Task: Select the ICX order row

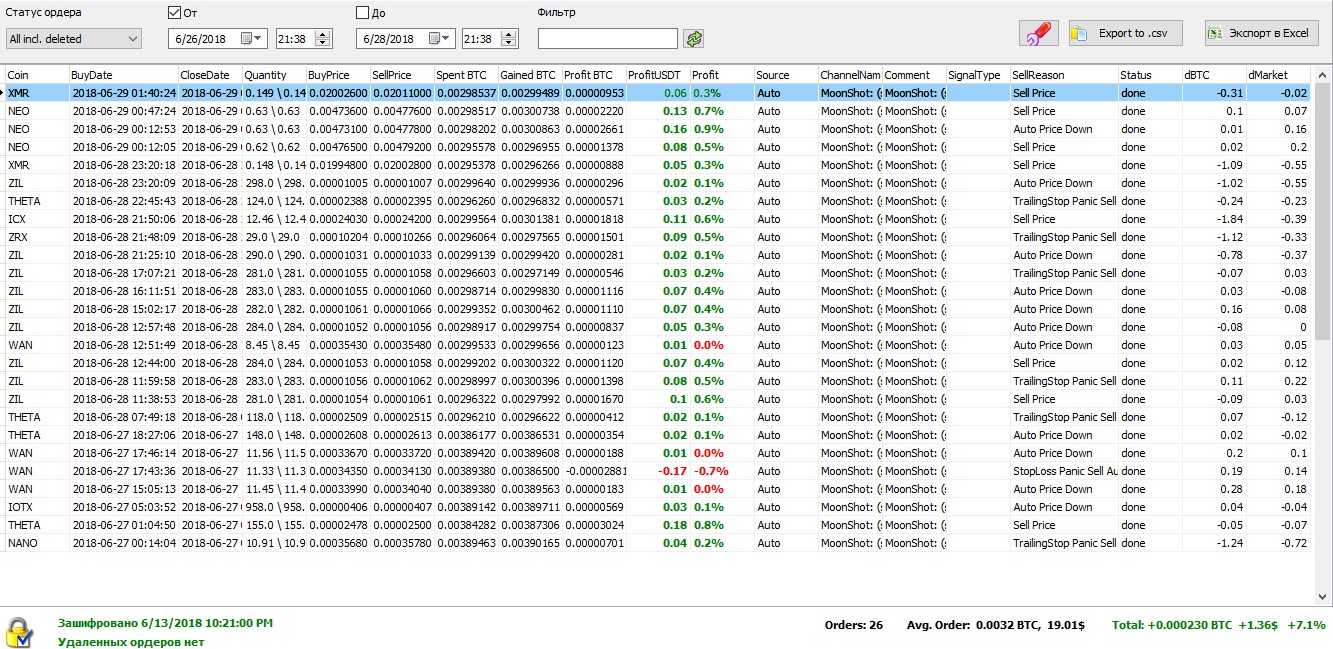Action: [x=300, y=219]
